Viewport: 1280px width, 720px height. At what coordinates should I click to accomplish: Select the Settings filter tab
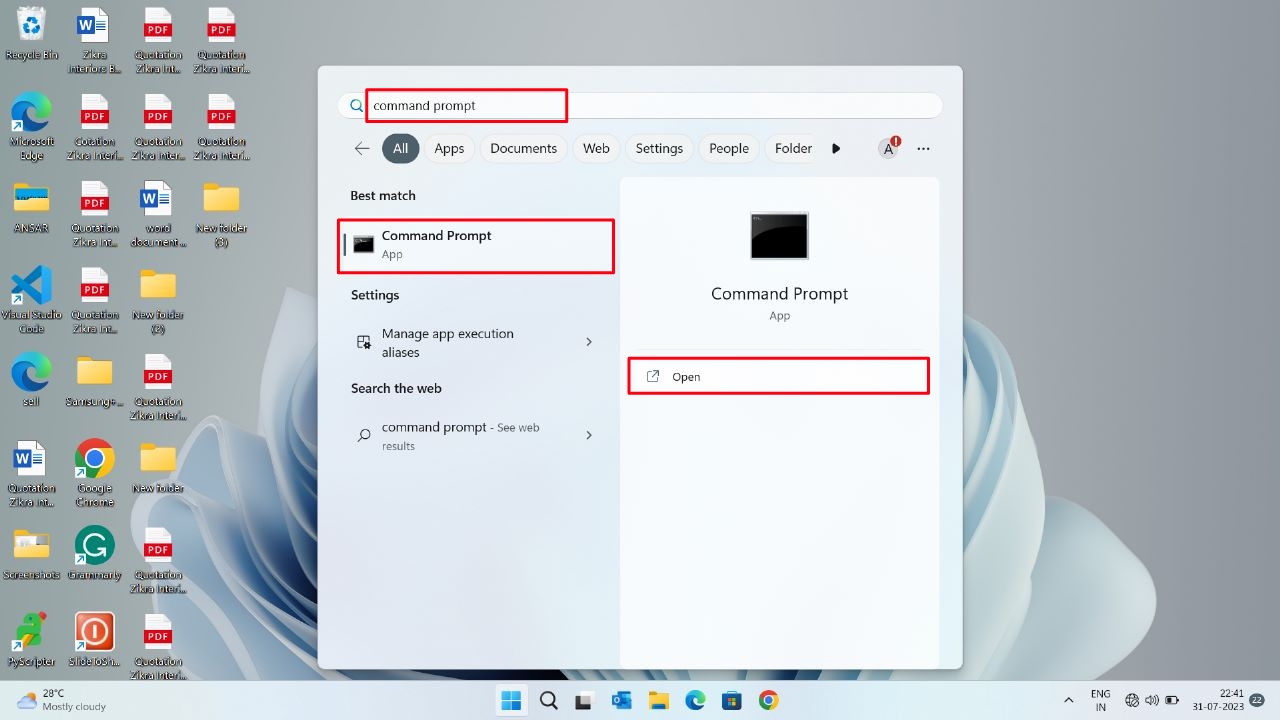(659, 148)
